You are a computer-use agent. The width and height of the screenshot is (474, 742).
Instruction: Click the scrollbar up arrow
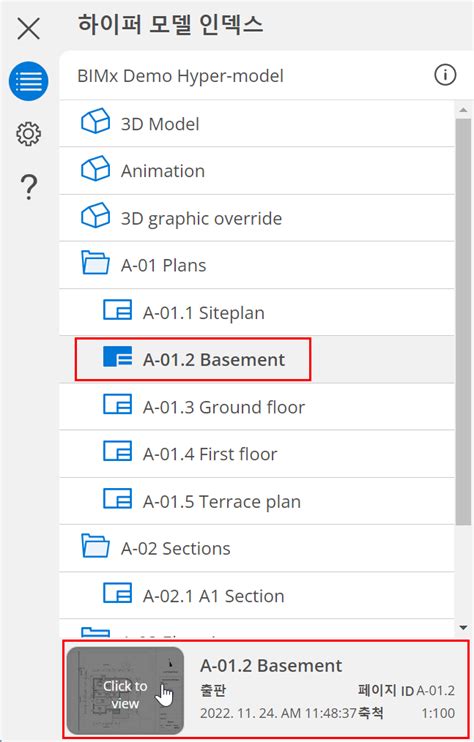[463, 110]
